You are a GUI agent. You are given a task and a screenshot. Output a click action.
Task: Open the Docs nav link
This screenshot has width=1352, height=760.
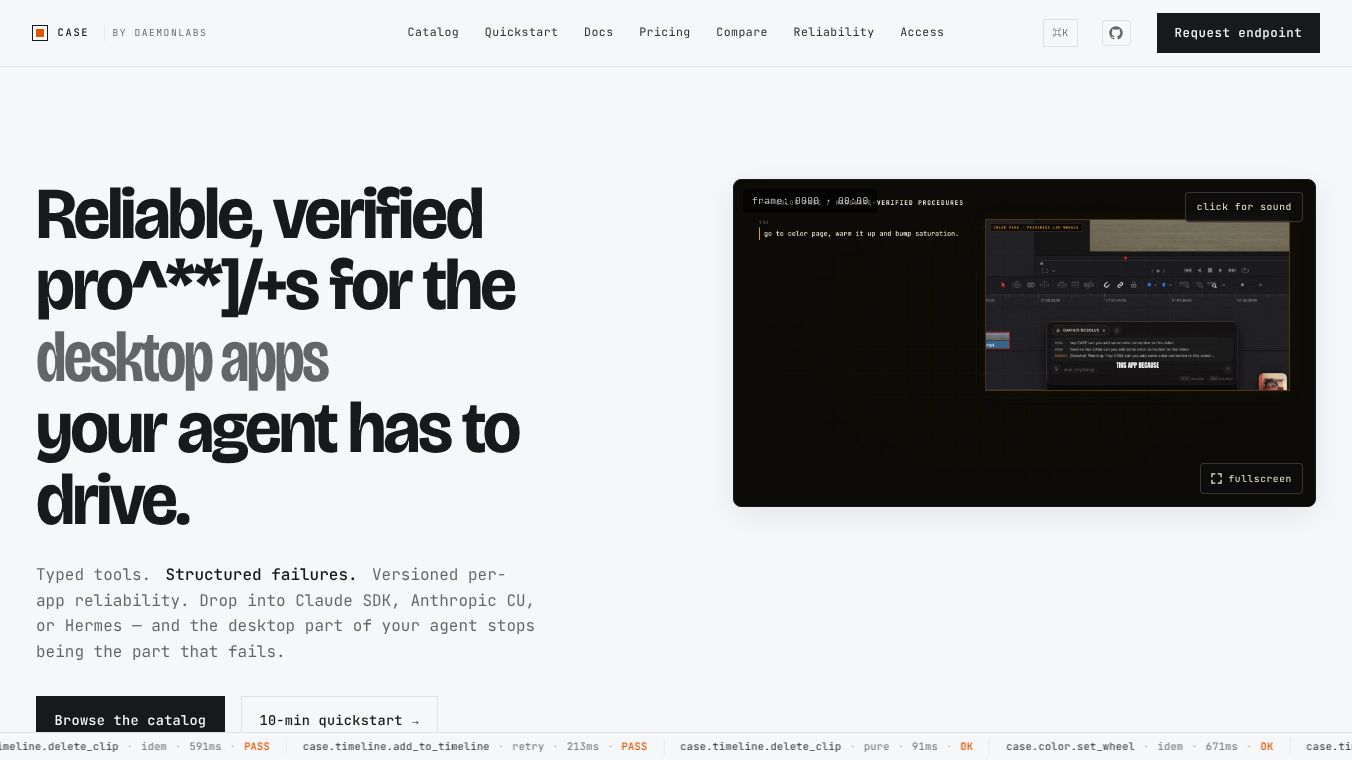click(x=598, y=32)
